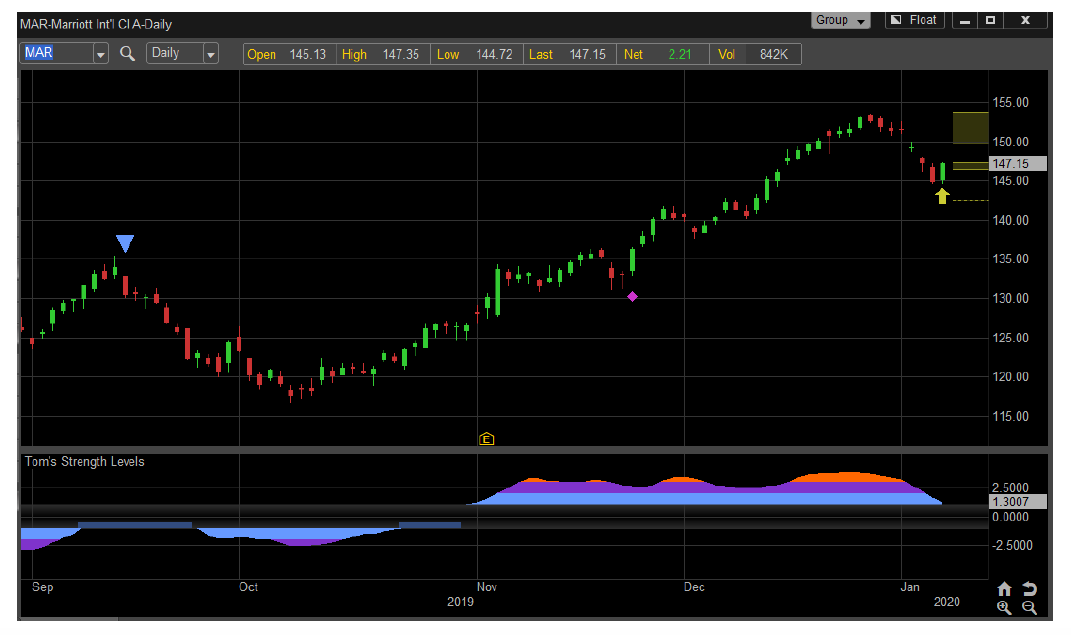The height and width of the screenshot is (635, 1071).
Task: Click the symbol search magnifier icon
Action: pyautogui.click(x=127, y=53)
